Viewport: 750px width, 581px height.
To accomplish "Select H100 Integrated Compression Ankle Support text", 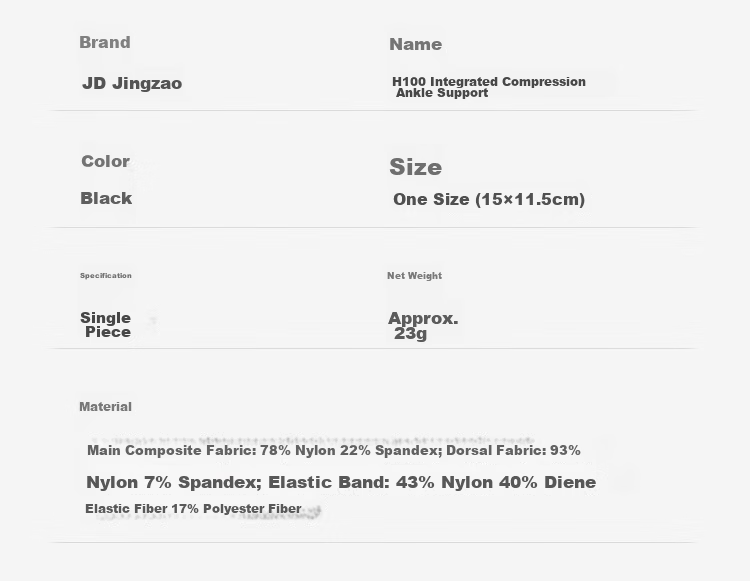I will point(489,87).
